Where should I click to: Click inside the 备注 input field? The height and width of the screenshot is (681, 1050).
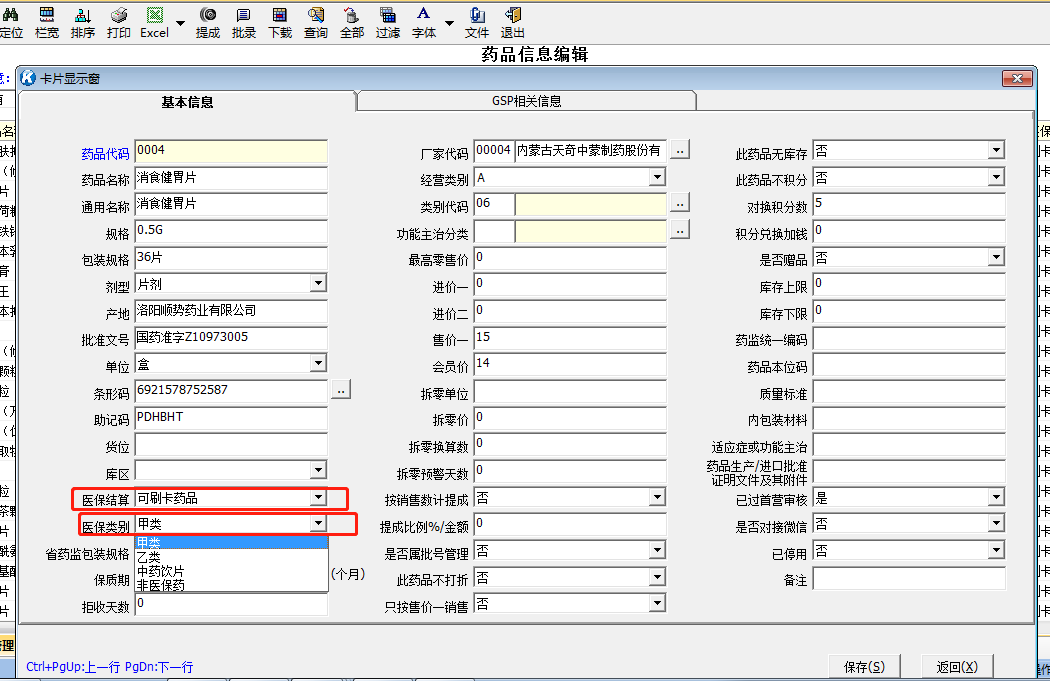click(907, 577)
